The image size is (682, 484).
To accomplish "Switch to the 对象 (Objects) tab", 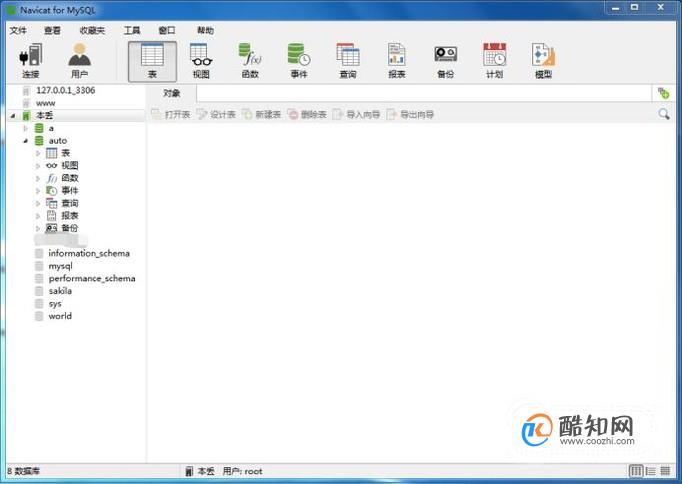I will (171, 93).
